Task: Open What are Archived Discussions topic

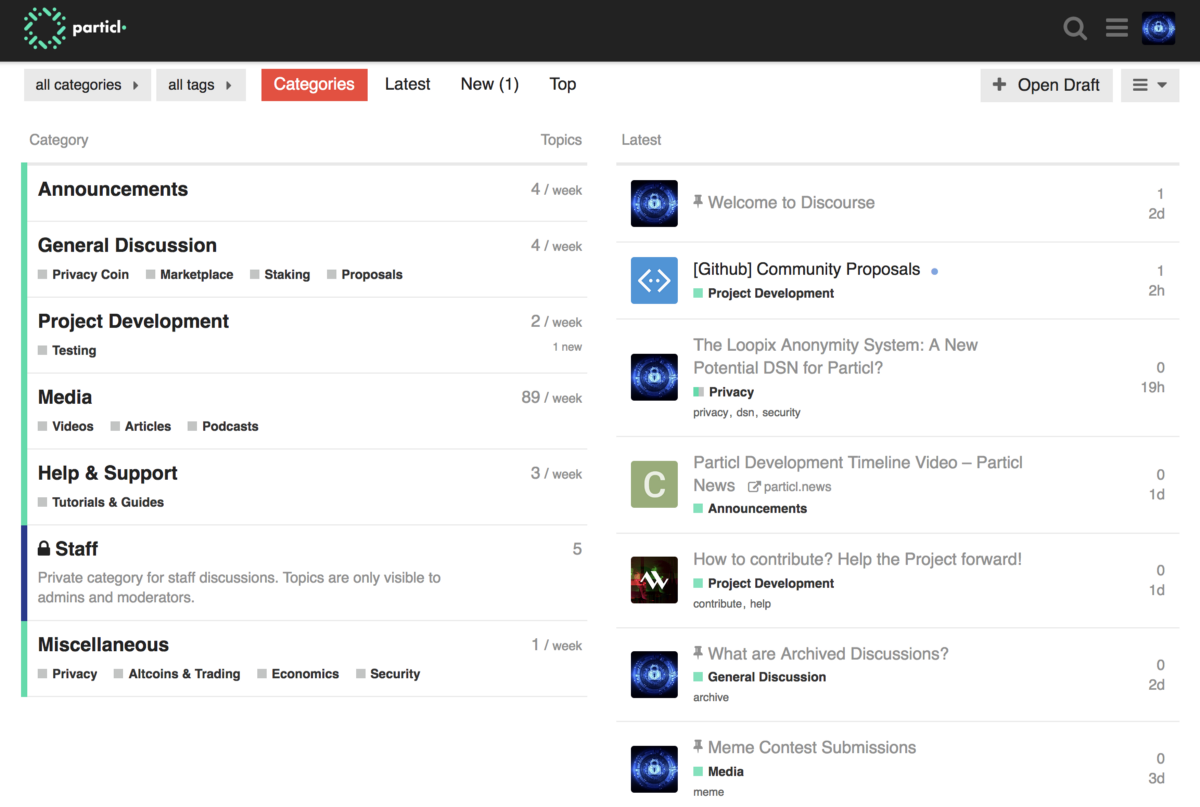Action: pos(828,653)
